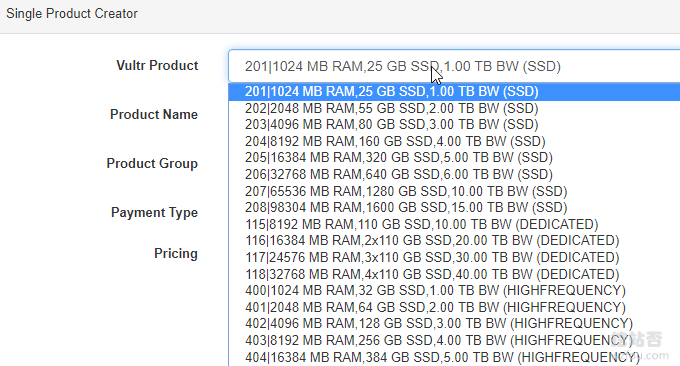Select 208|98304 MB RAM,1600 GB SSD plan

(x=454, y=208)
